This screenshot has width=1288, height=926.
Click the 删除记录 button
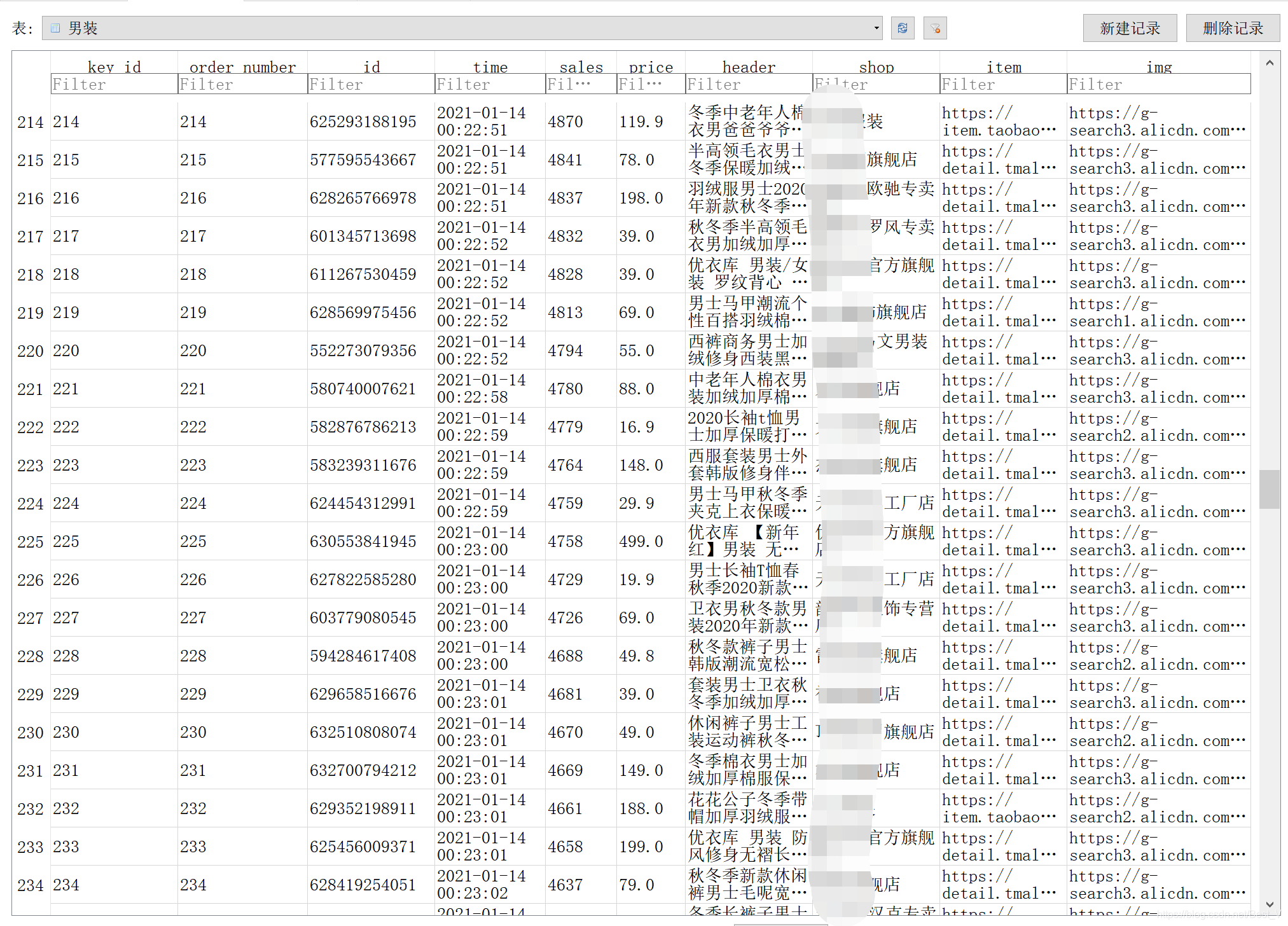pyautogui.click(x=1232, y=28)
